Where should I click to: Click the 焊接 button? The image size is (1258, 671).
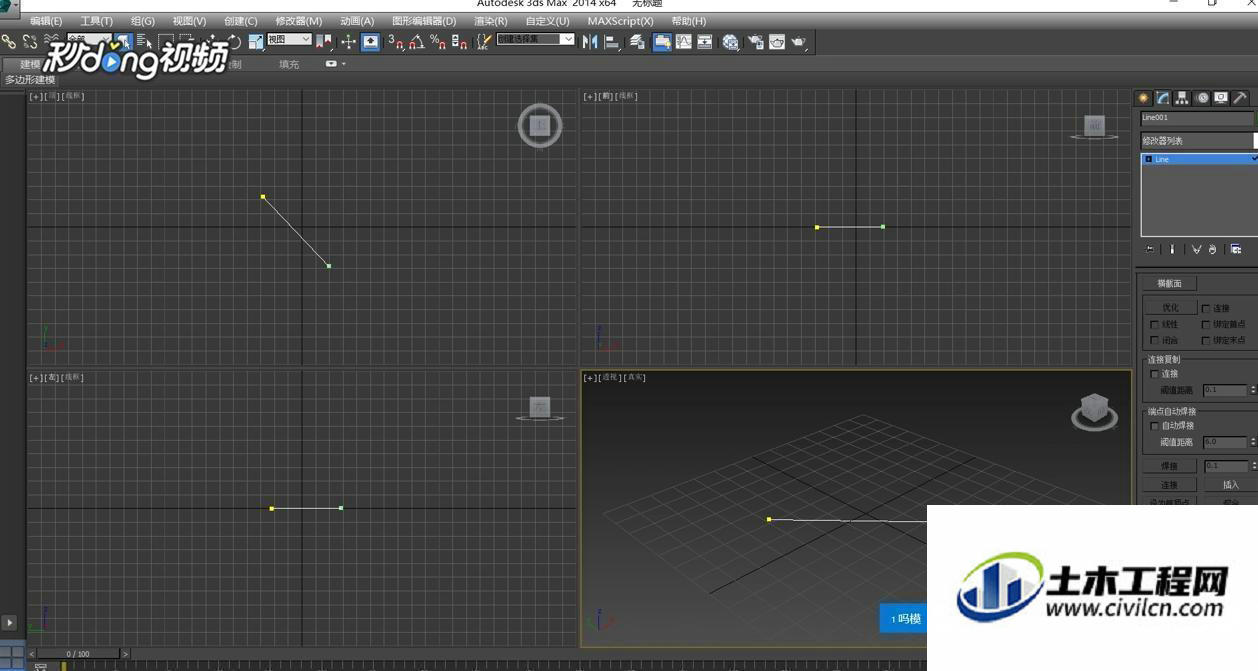click(1170, 466)
